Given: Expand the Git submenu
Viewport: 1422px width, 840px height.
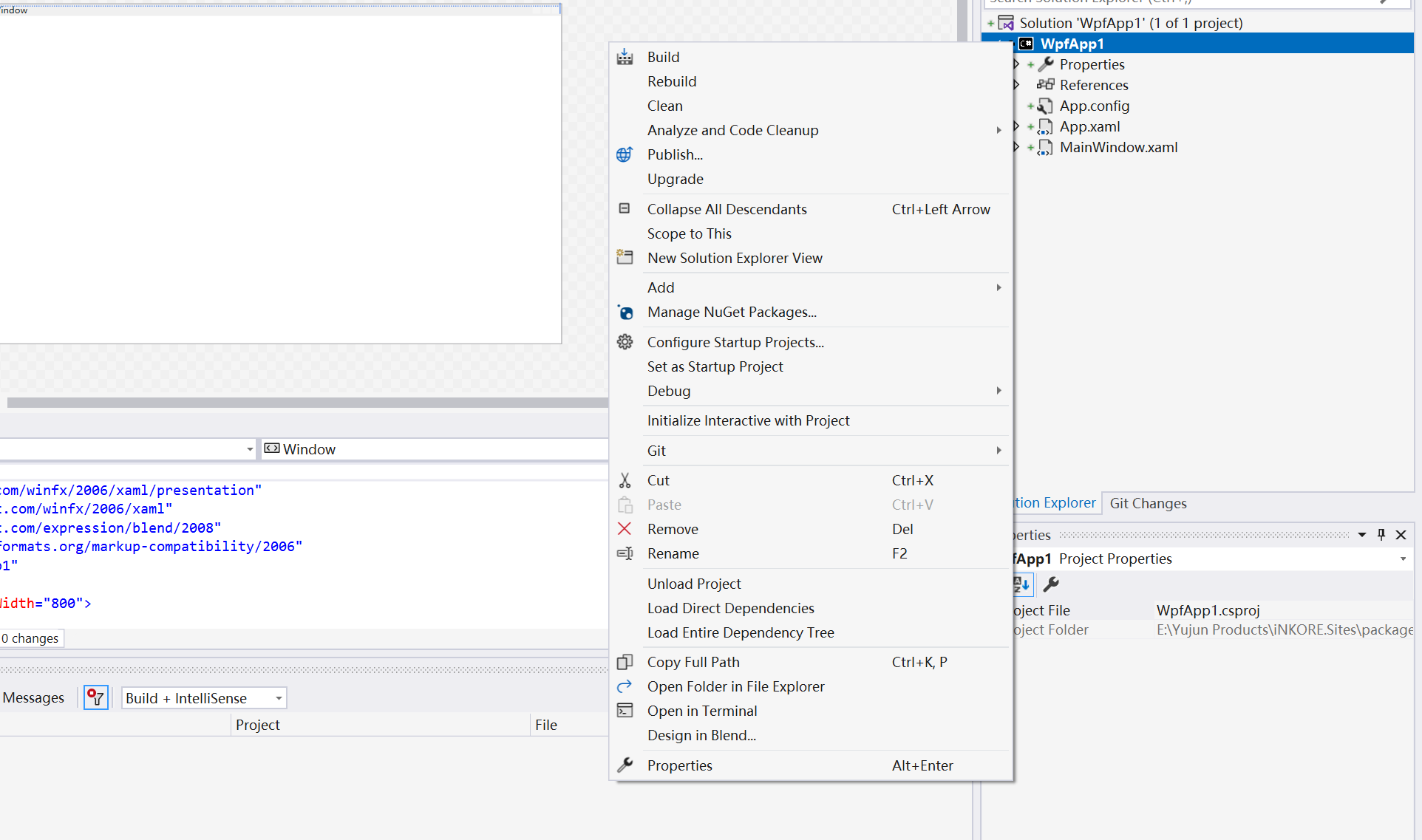Looking at the screenshot, I should [999, 450].
